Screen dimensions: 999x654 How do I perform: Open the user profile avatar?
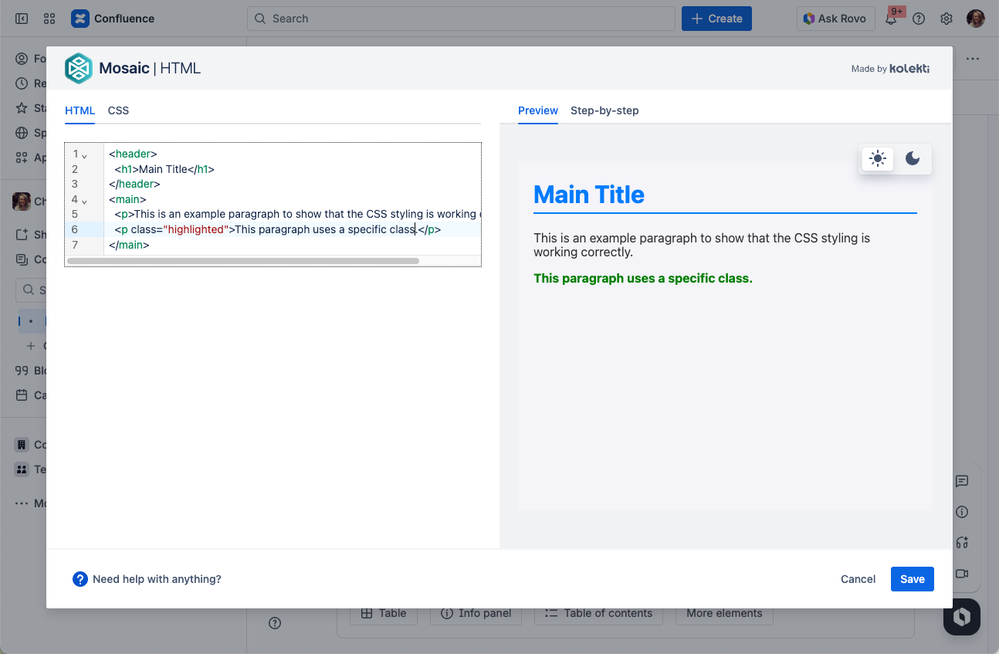pos(975,18)
